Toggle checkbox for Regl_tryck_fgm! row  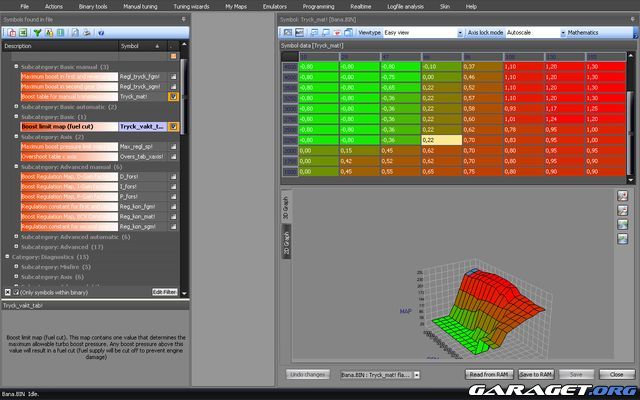click(173, 76)
